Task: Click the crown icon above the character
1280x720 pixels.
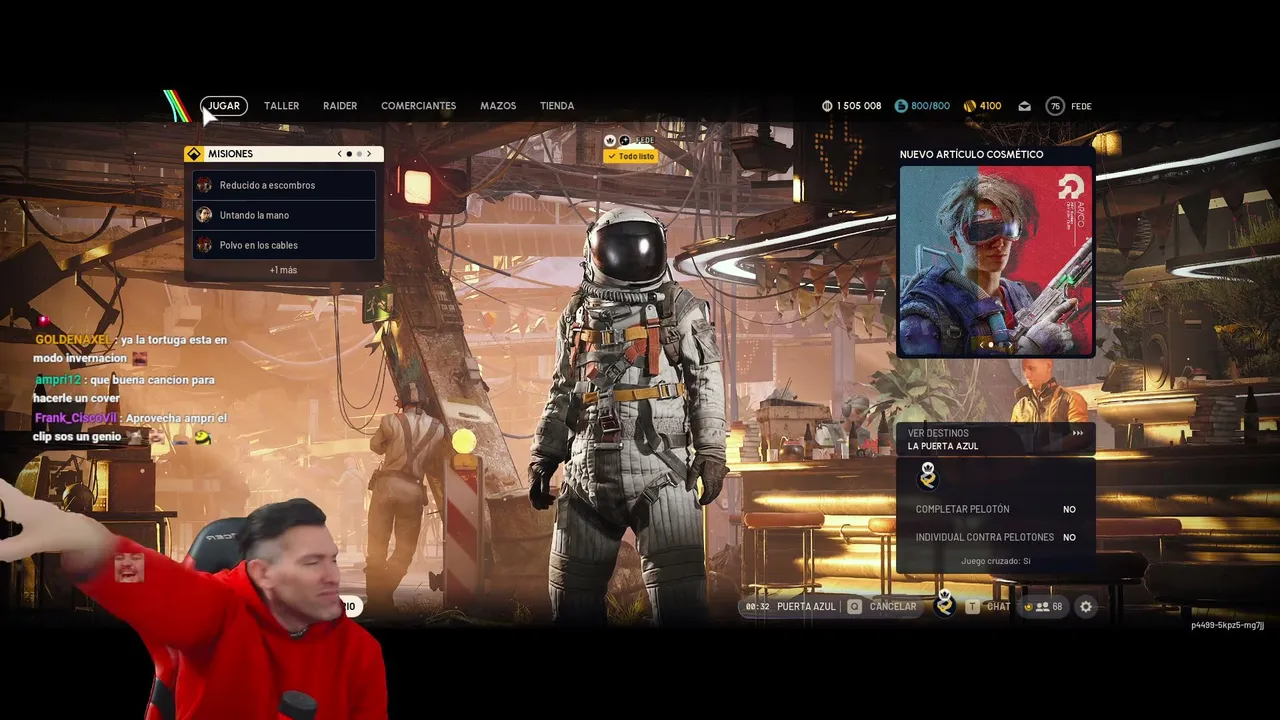Action: [610, 140]
